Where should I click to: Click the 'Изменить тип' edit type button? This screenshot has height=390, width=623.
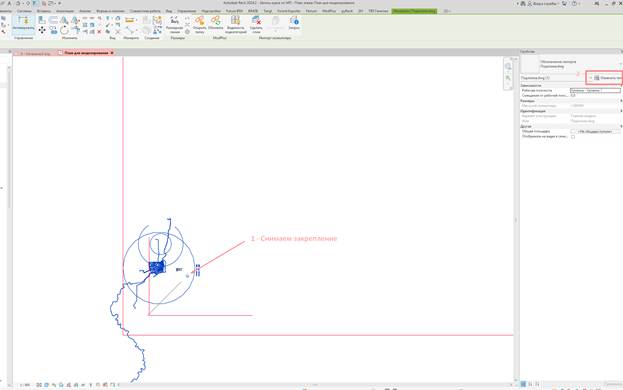606,78
